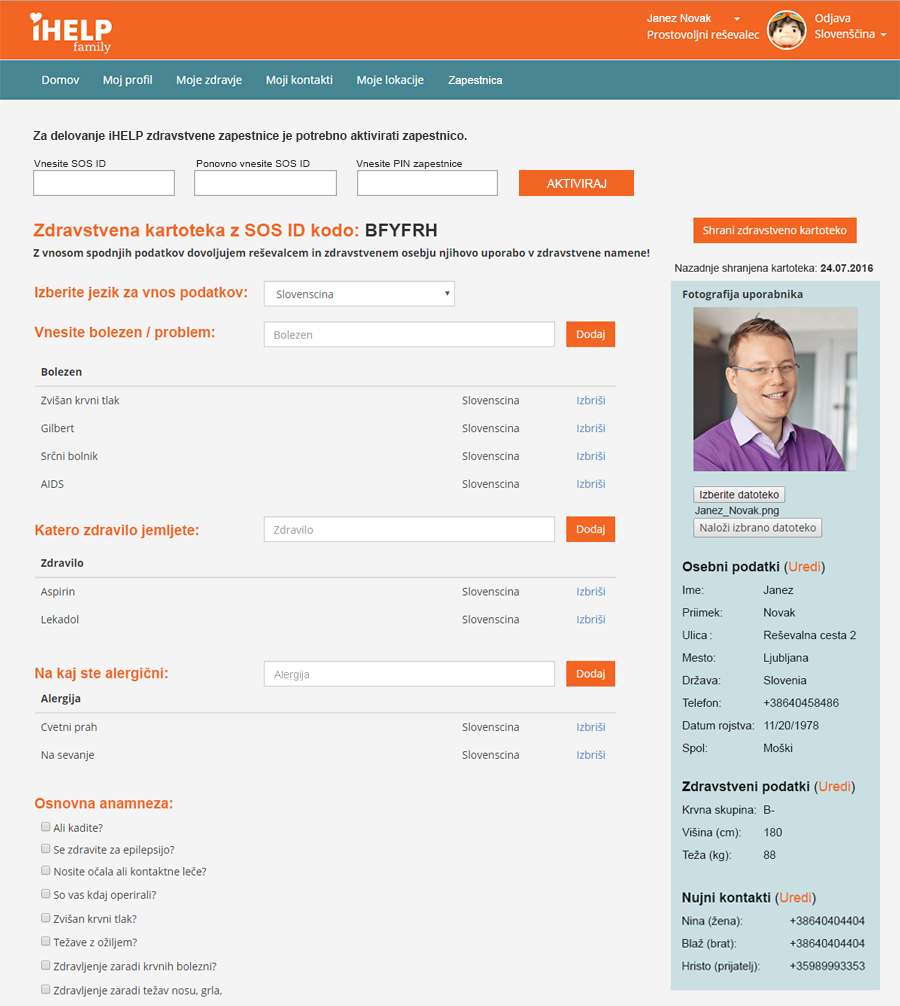Click the SOS ID code BFYFRH
Viewport: 900px width, 1006px height.
pos(401,230)
